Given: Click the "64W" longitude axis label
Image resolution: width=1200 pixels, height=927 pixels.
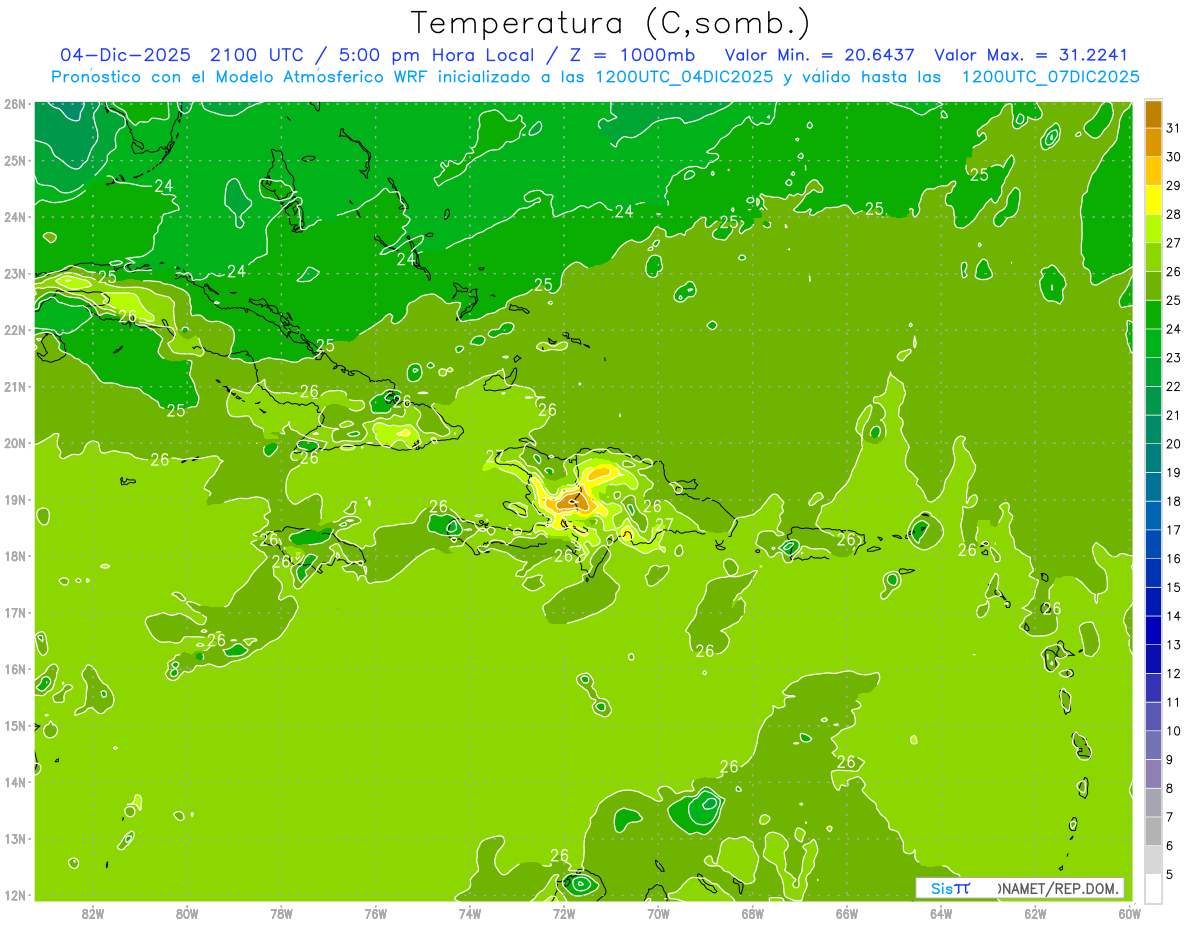Looking at the screenshot, I should click(x=941, y=913).
